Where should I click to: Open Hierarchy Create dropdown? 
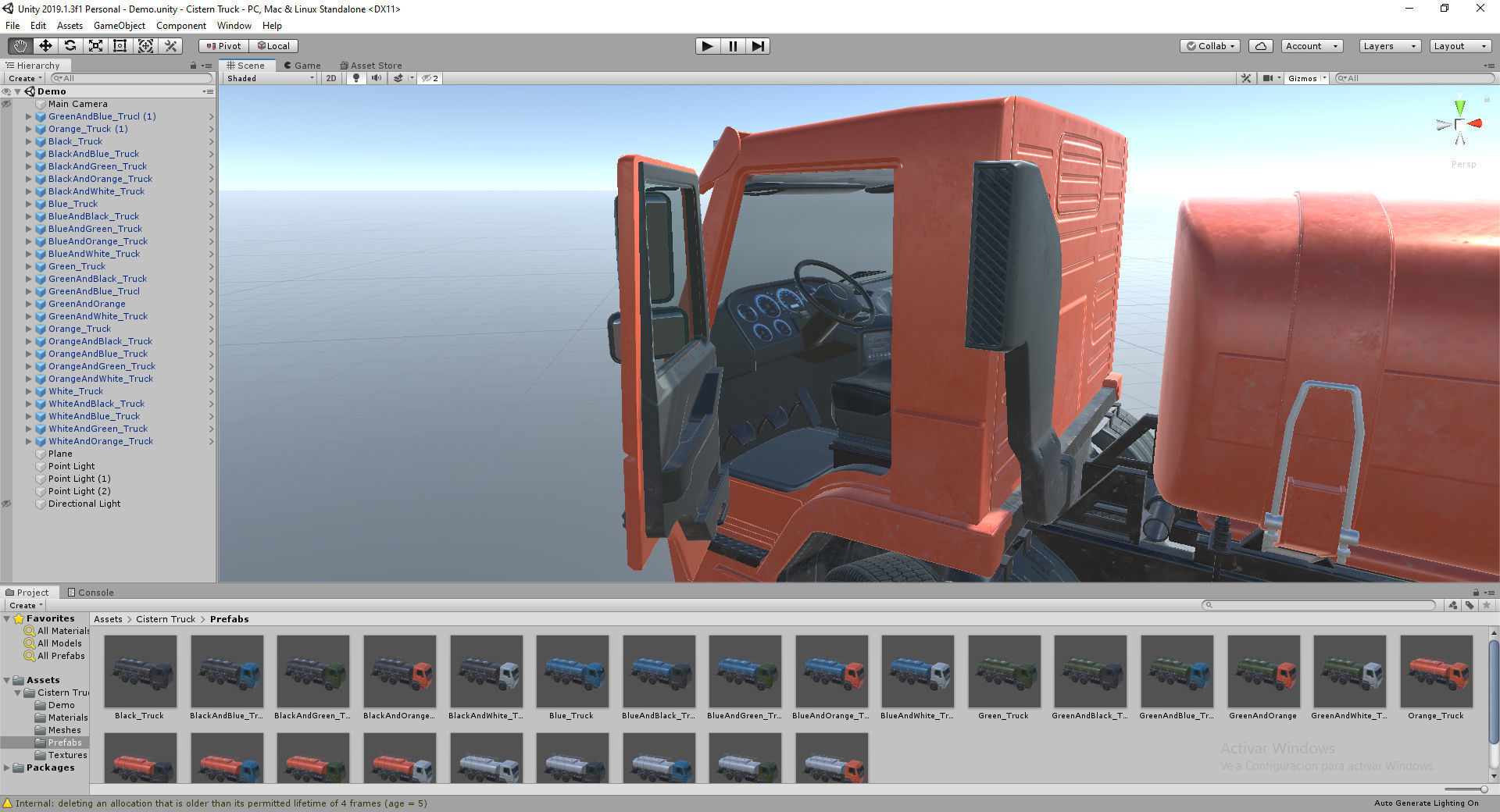coord(25,78)
